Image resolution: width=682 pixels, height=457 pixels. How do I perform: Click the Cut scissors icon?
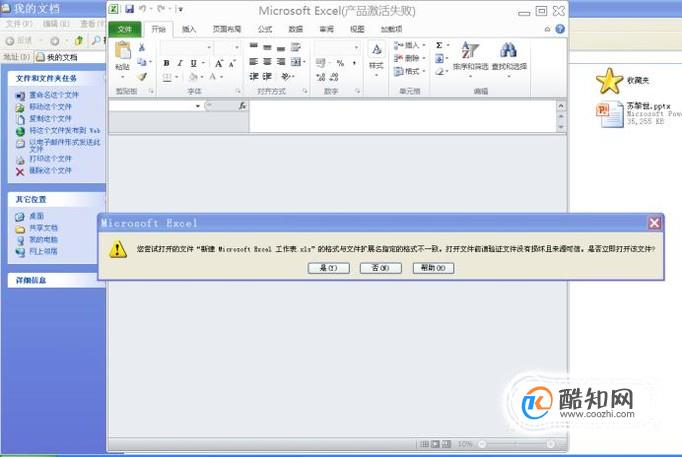tap(142, 47)
